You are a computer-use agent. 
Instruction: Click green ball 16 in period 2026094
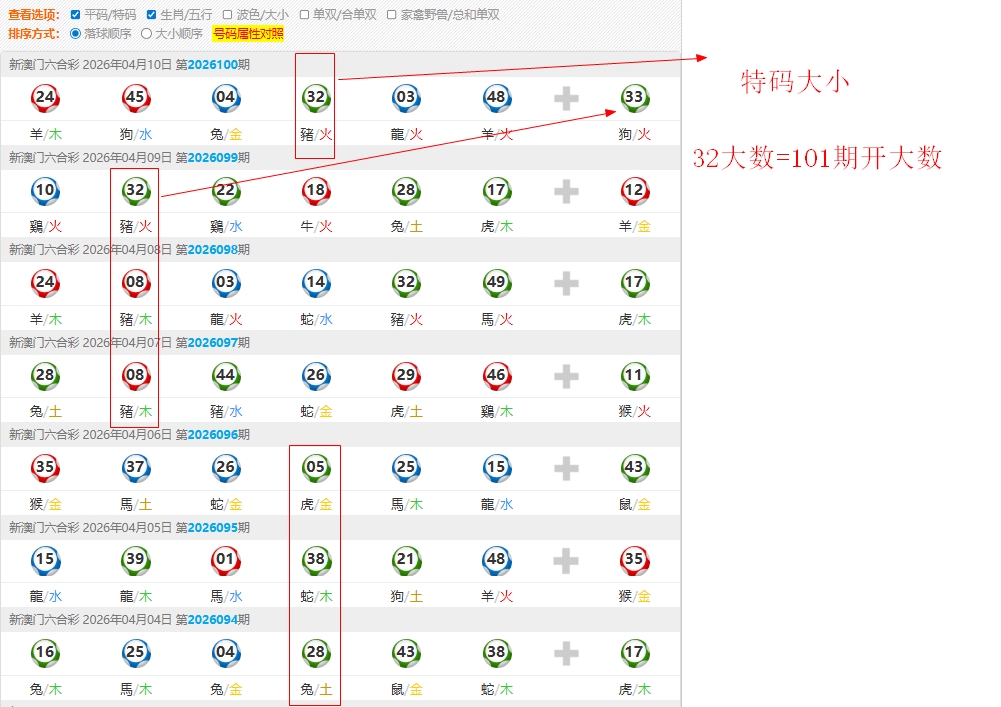point(45,652)
